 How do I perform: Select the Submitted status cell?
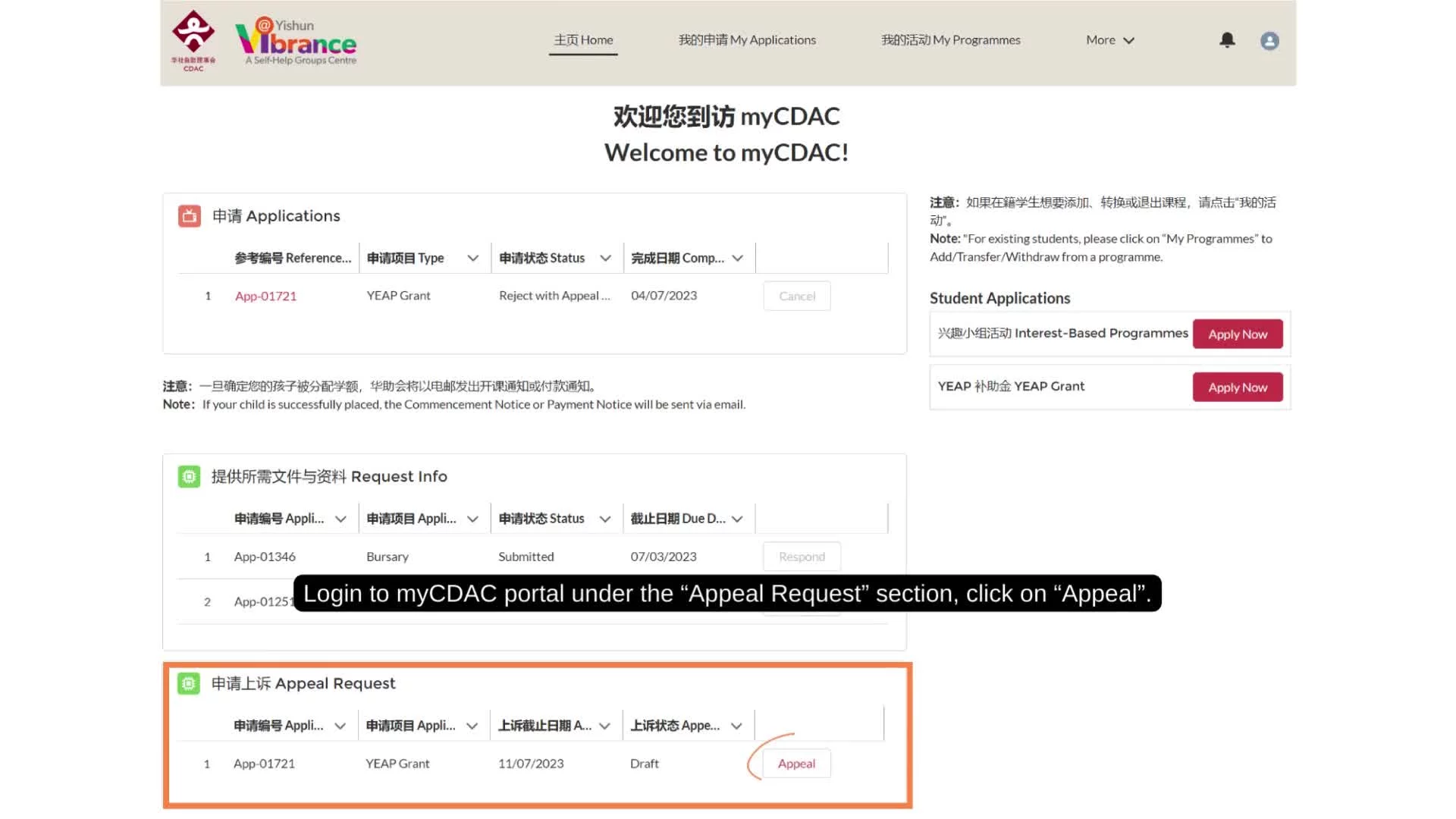coord(526,557)
